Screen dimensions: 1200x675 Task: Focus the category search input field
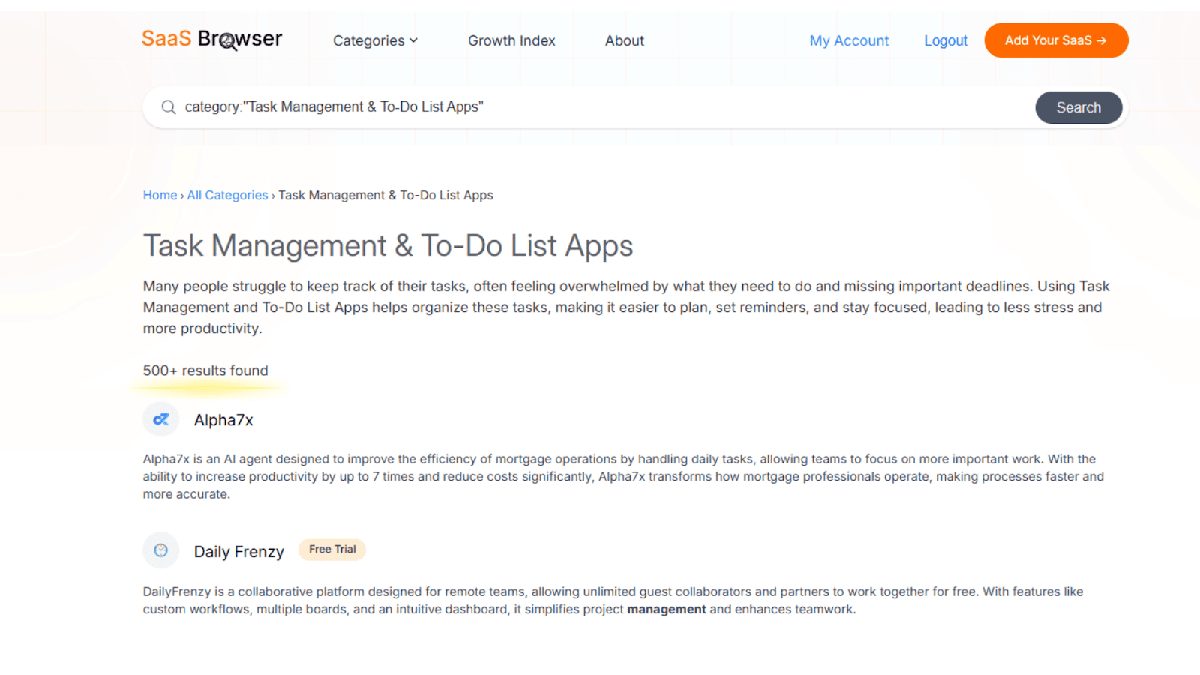coord(600,107)
